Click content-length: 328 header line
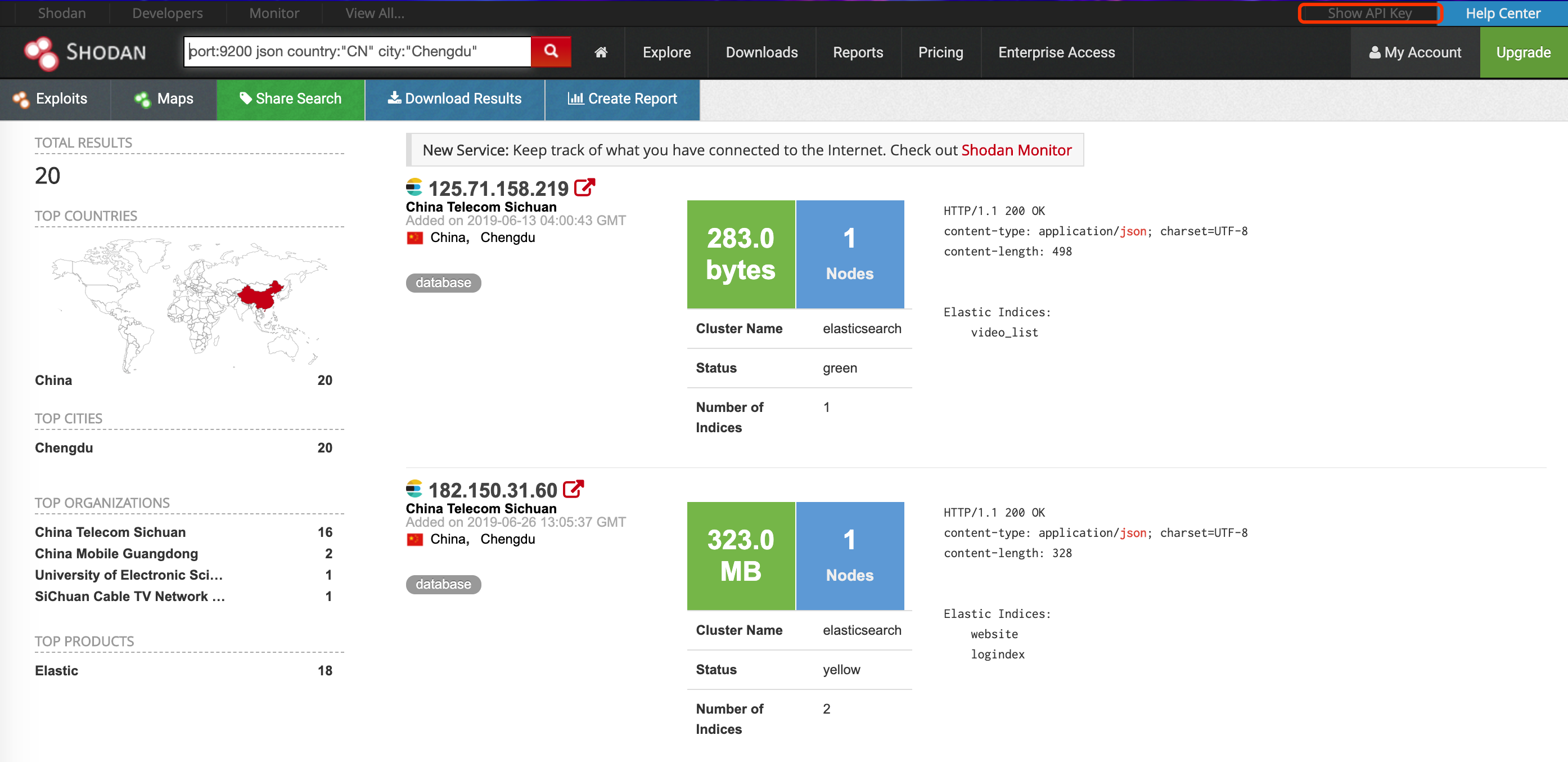The width and height of the screenshot is (1568, 762). (1007, 553)
